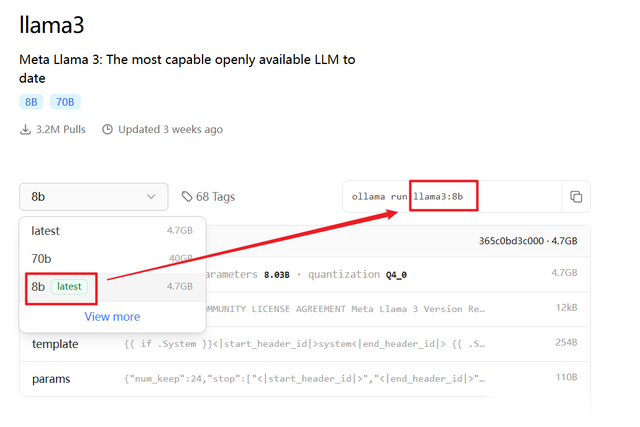Image resolution: width=640 pixels, height=427 pixels.
Task: Click the ollama run llama3:8b command field
Action: point(452,197)
